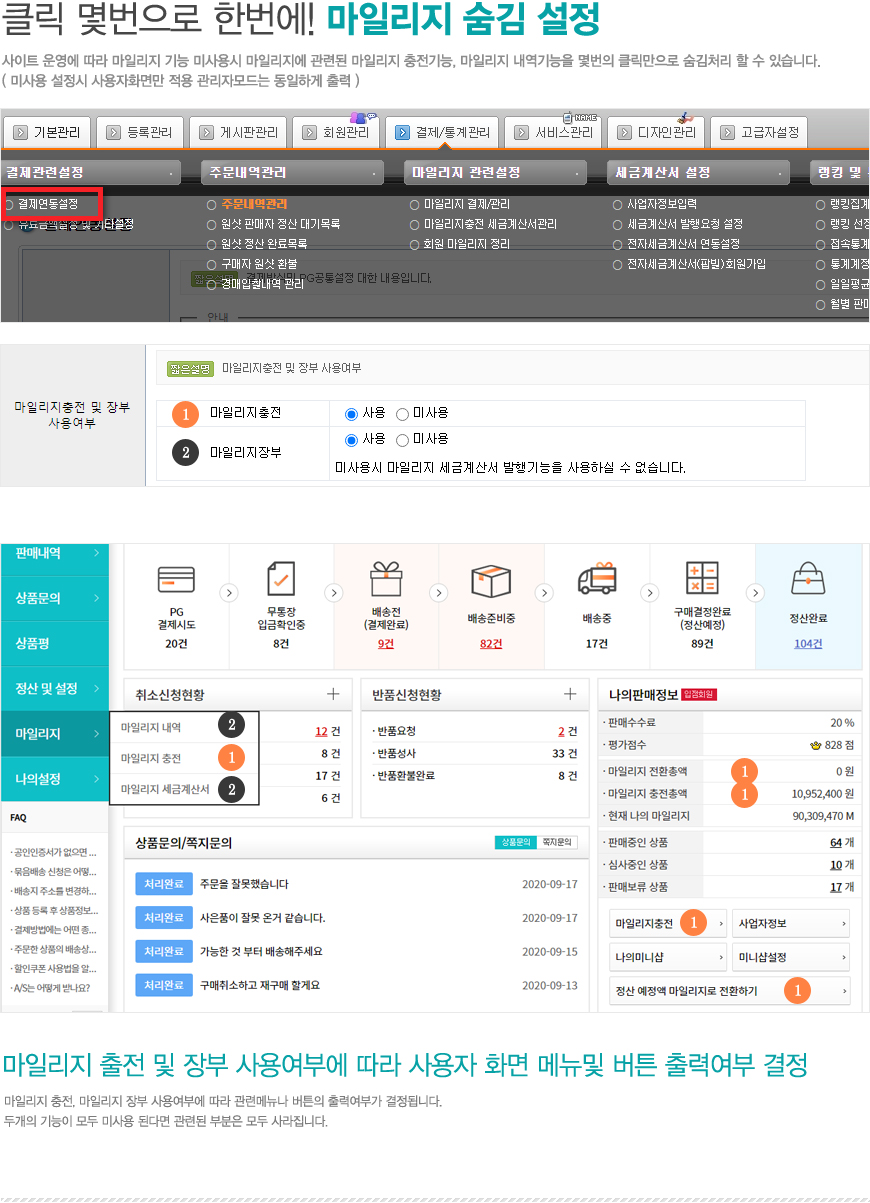This screenshot has height=1203, width=870.
Task: Open the 배송중 delivery truck icon
Action: coord(596,580)
